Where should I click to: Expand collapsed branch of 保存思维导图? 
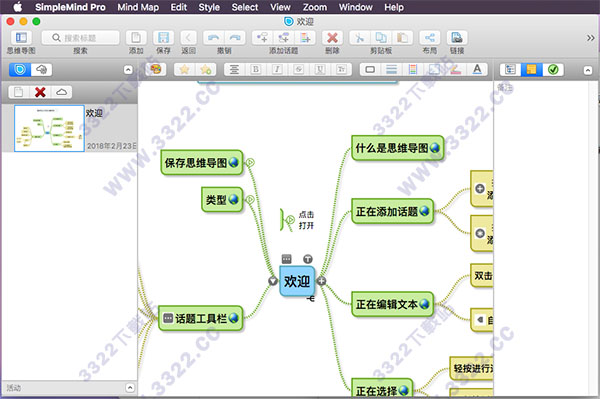click(x=250, y=163)
